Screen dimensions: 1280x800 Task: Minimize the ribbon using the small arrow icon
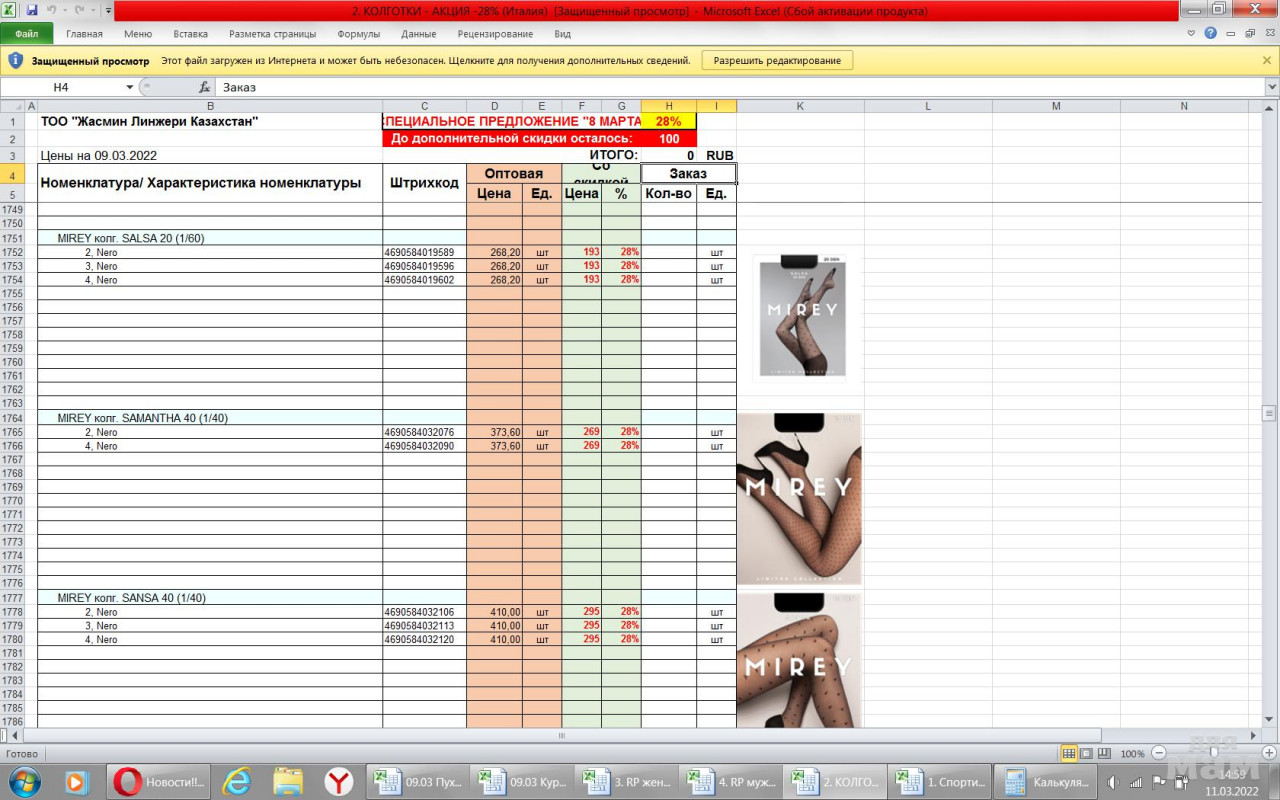[1191, 33]
